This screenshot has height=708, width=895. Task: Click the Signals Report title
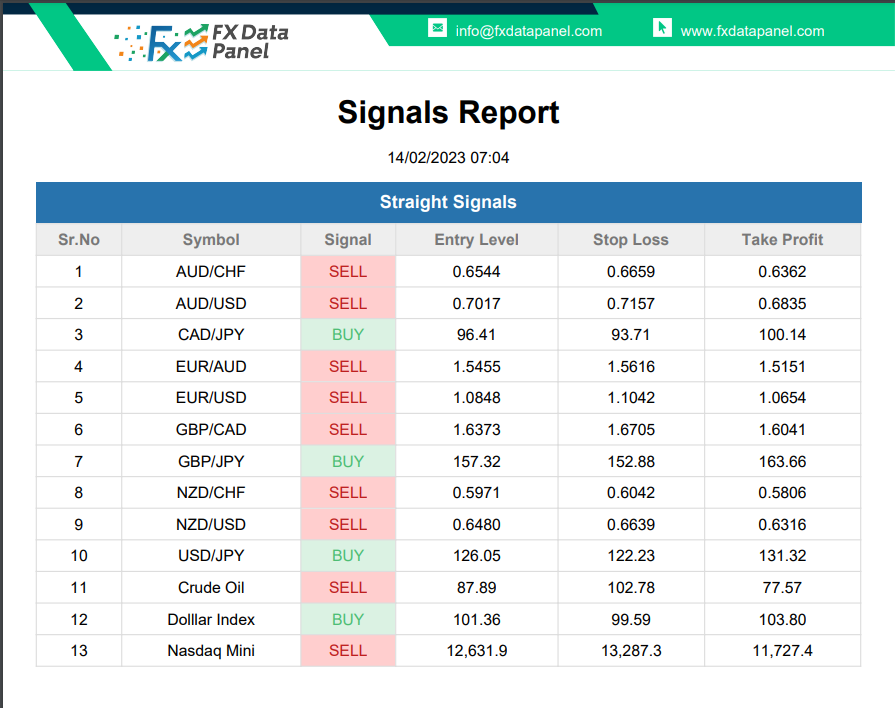448,112
